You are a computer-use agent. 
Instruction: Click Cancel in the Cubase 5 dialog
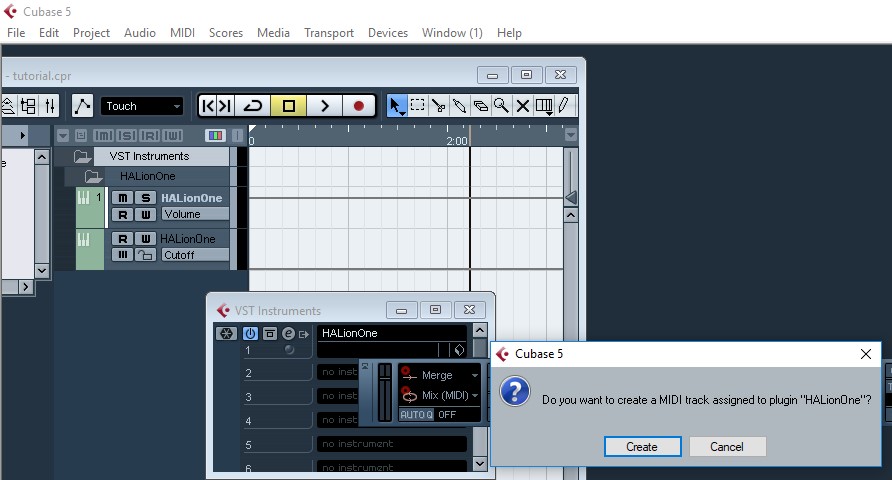[x=727, y=446]
